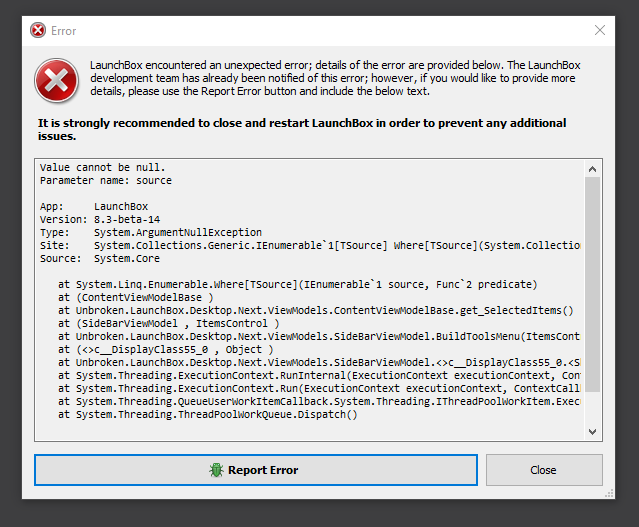Click the 'at (<>c__DisplayClass55_0 , Object )' line
639x527 pixels.
click(x=165, y=350)
